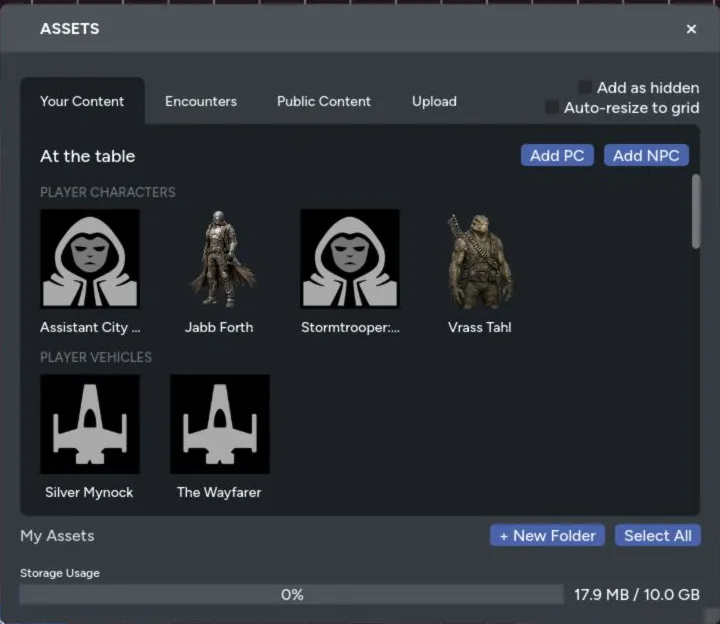
Task: Open the Encounters tab
Action: click(x=201, y=101)
